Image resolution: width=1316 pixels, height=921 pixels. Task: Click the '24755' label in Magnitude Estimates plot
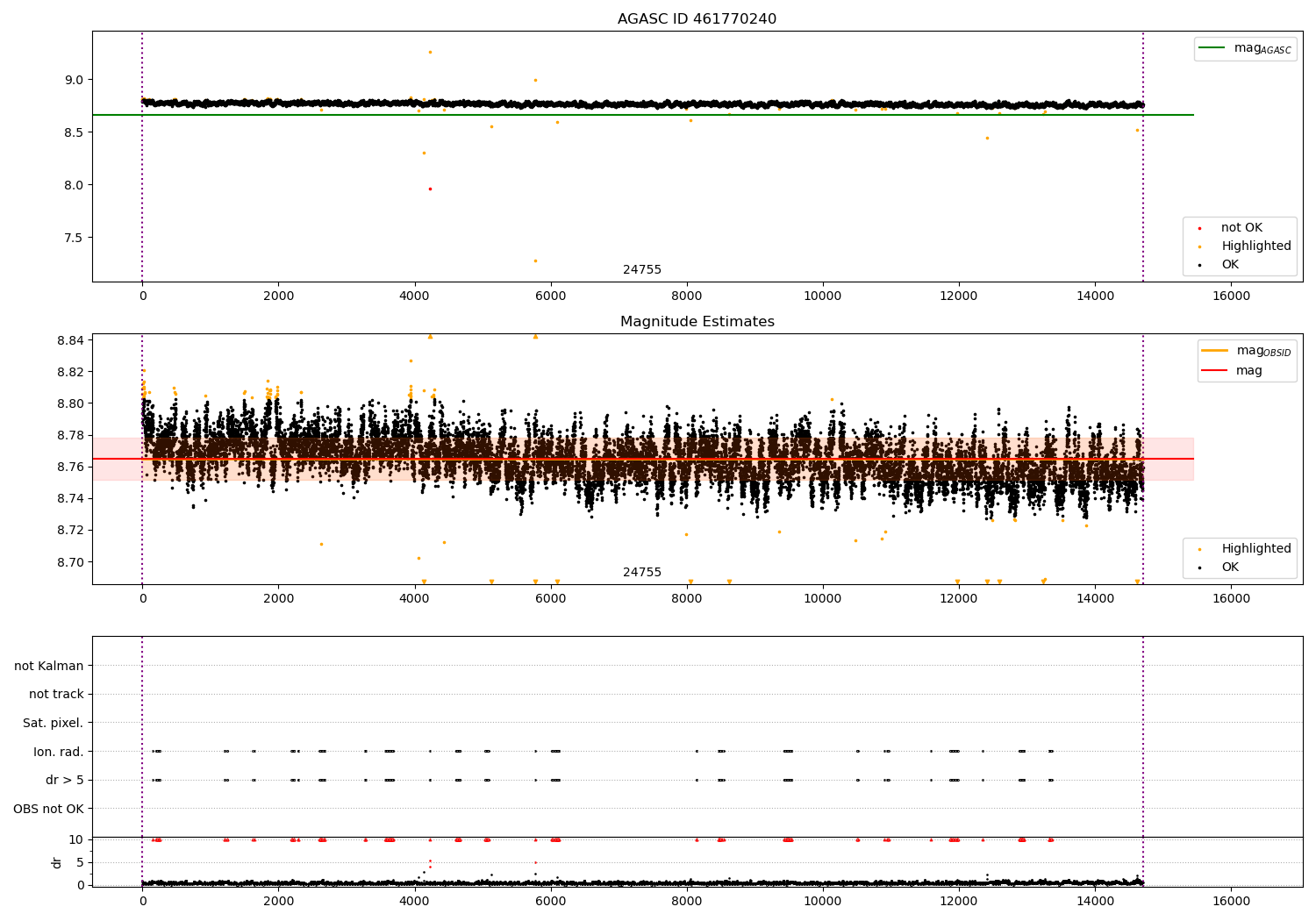pyautogui.click(x=642, y=573)
